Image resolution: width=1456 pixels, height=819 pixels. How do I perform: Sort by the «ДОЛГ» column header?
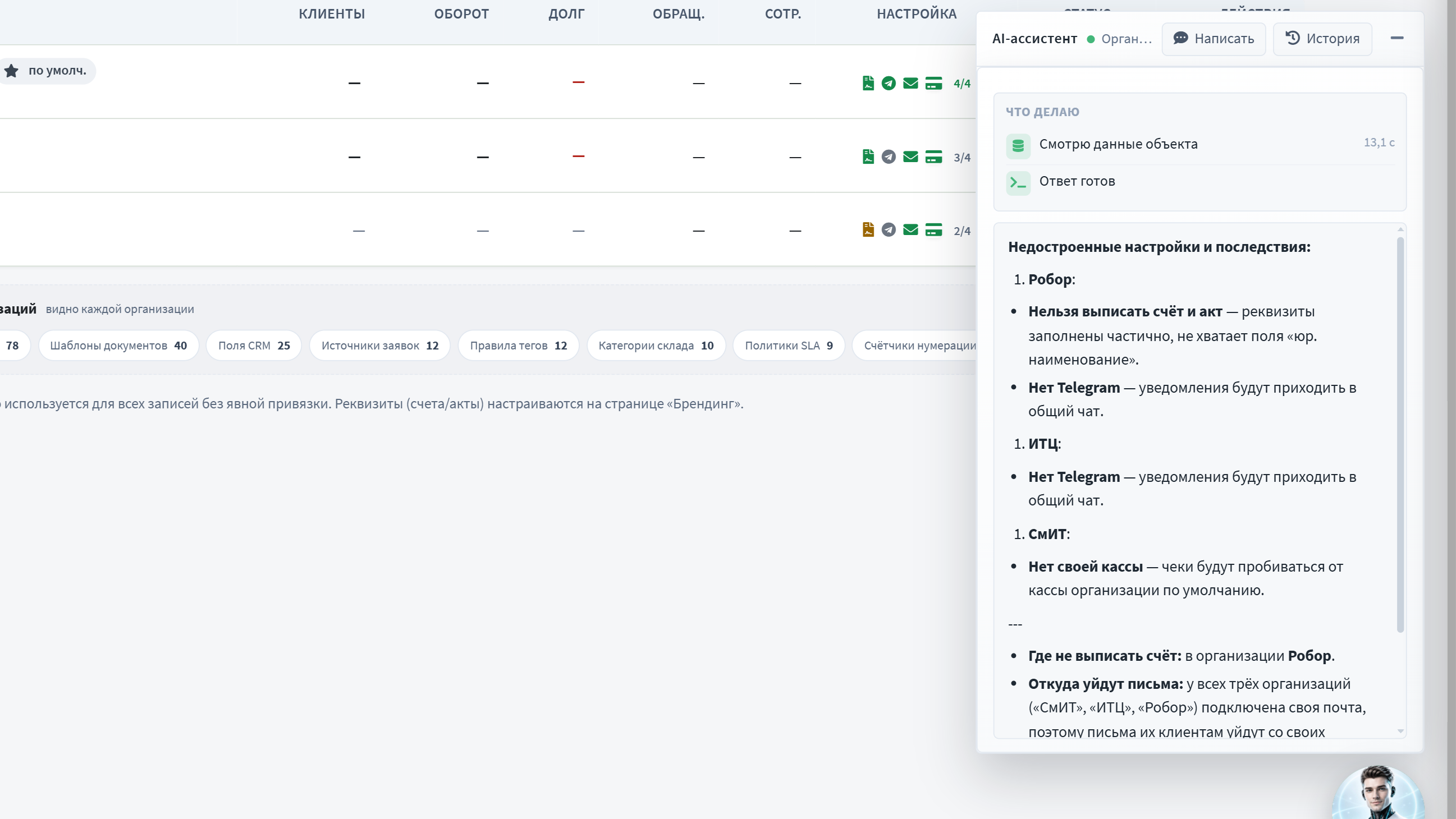point(566,14)
